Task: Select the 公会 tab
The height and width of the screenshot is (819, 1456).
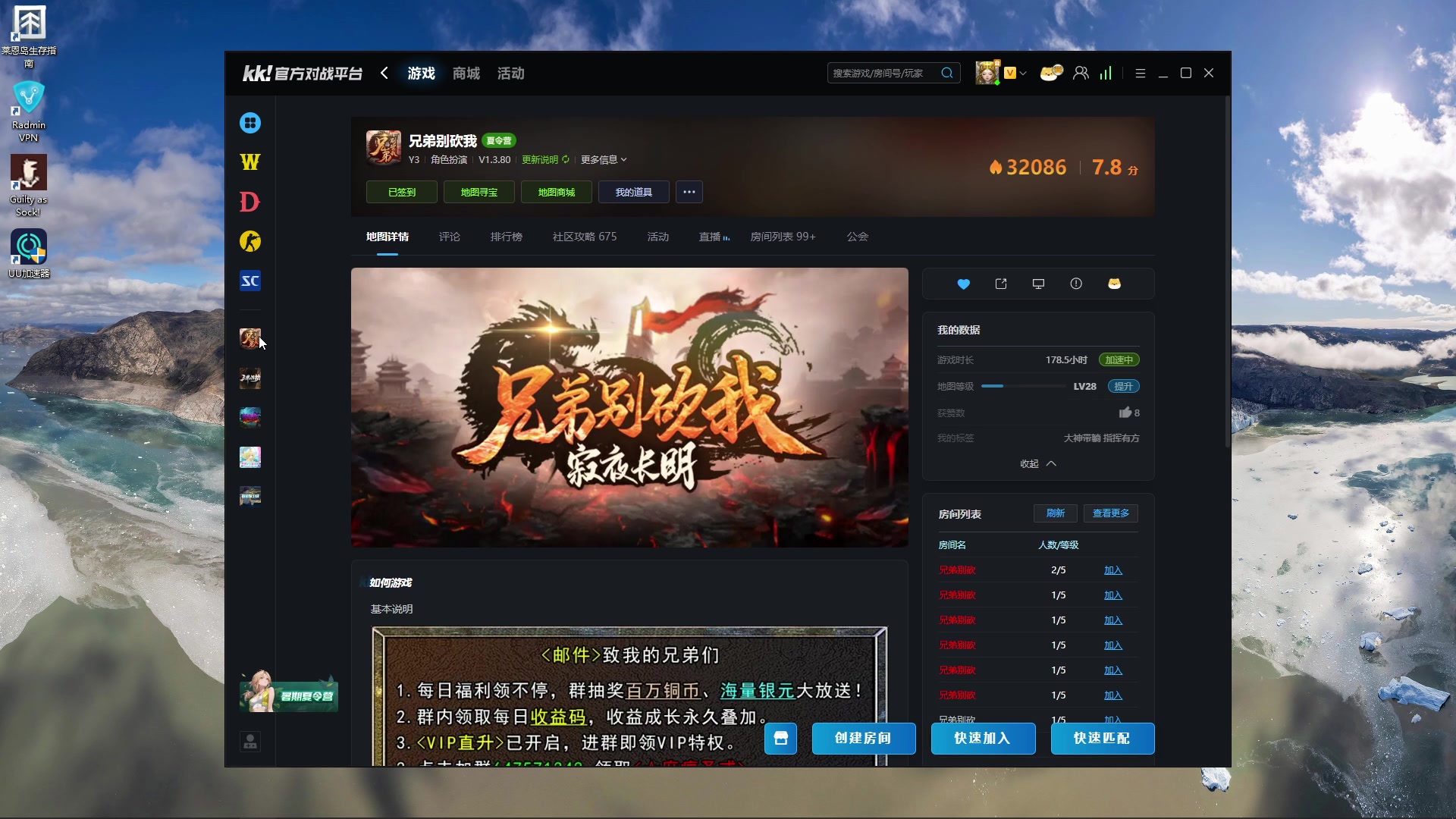Action: [x=858, y=237]
